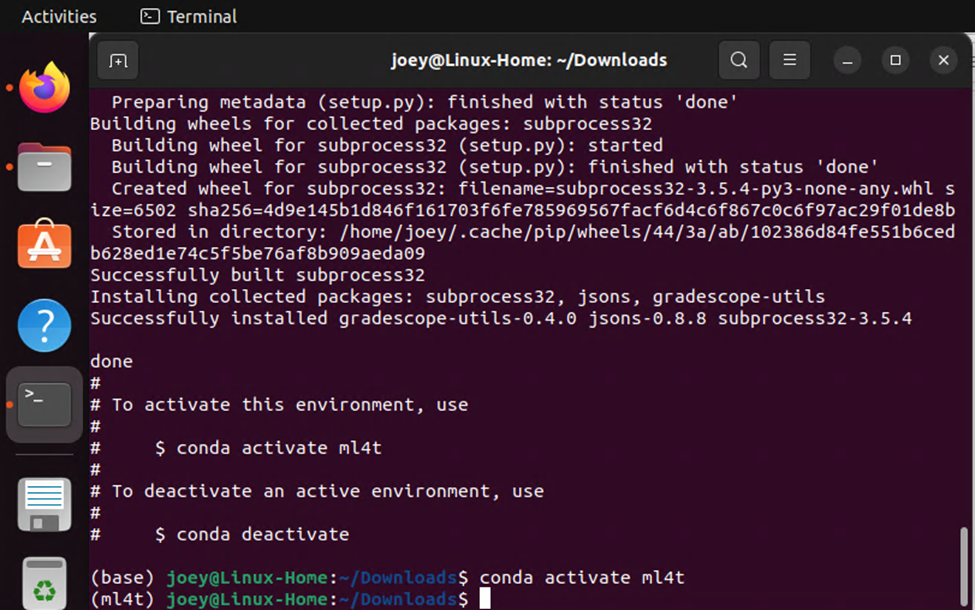The image size is (975, 610).
Task: Open the Files app in dock
Action: (44, 167)
